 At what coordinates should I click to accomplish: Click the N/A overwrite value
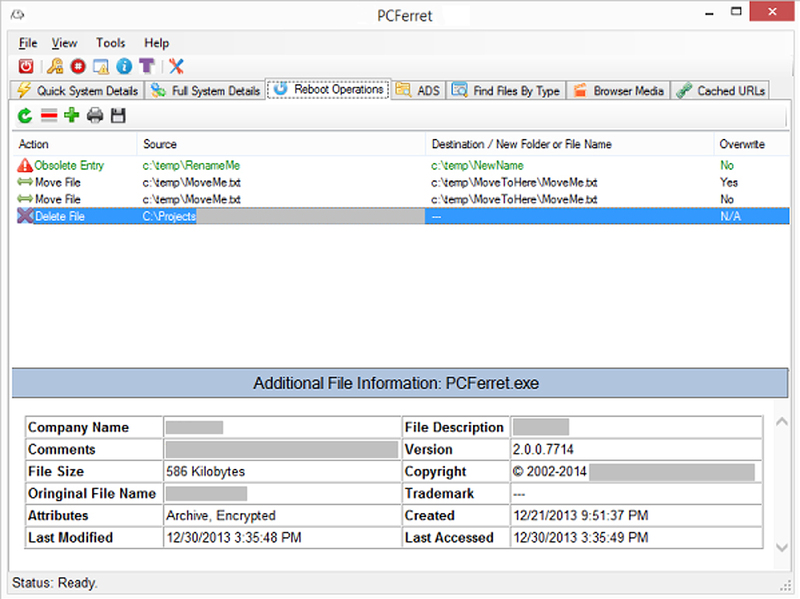pyautogui.click(x=730, y=216)
